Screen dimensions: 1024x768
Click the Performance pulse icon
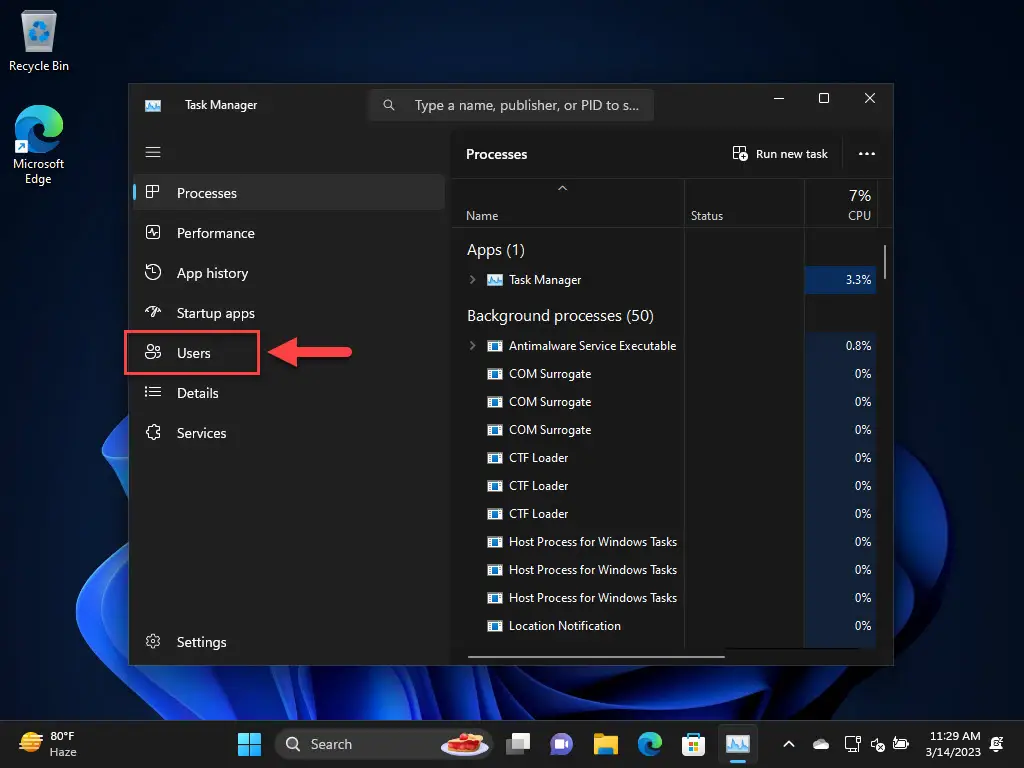point(153,232)
